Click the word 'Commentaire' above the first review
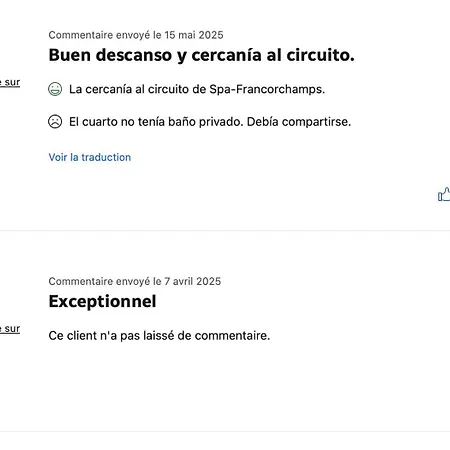The width and height of the screenshot is (450, 450). 81,35
